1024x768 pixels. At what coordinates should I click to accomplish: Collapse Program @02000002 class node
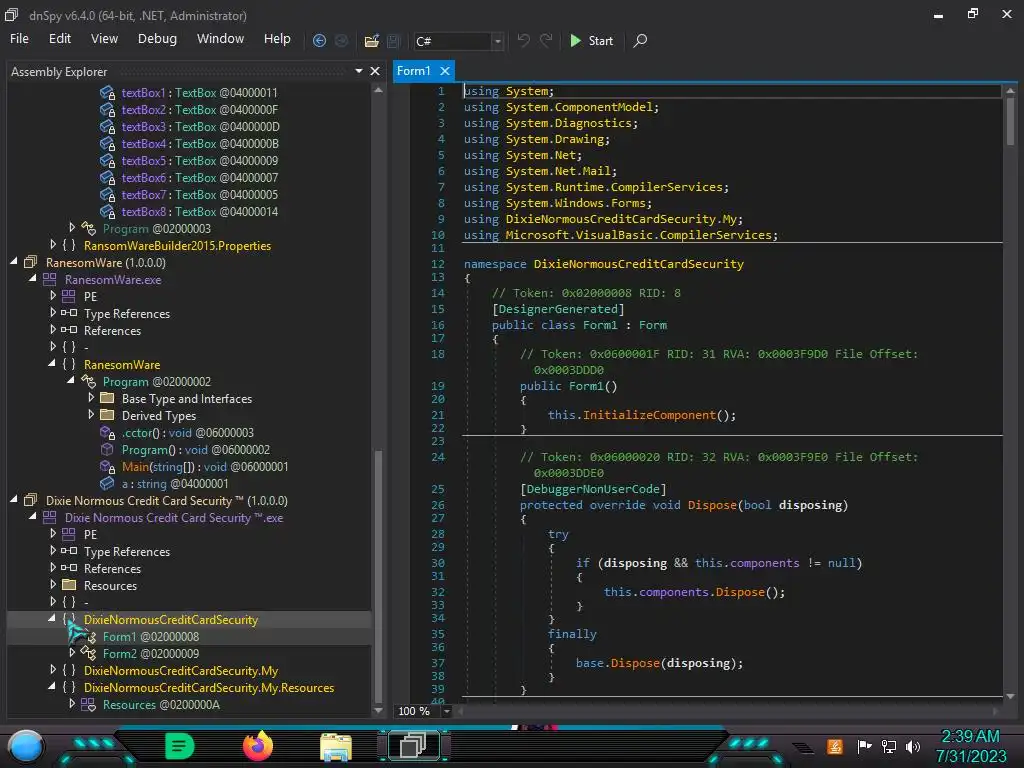71,380
